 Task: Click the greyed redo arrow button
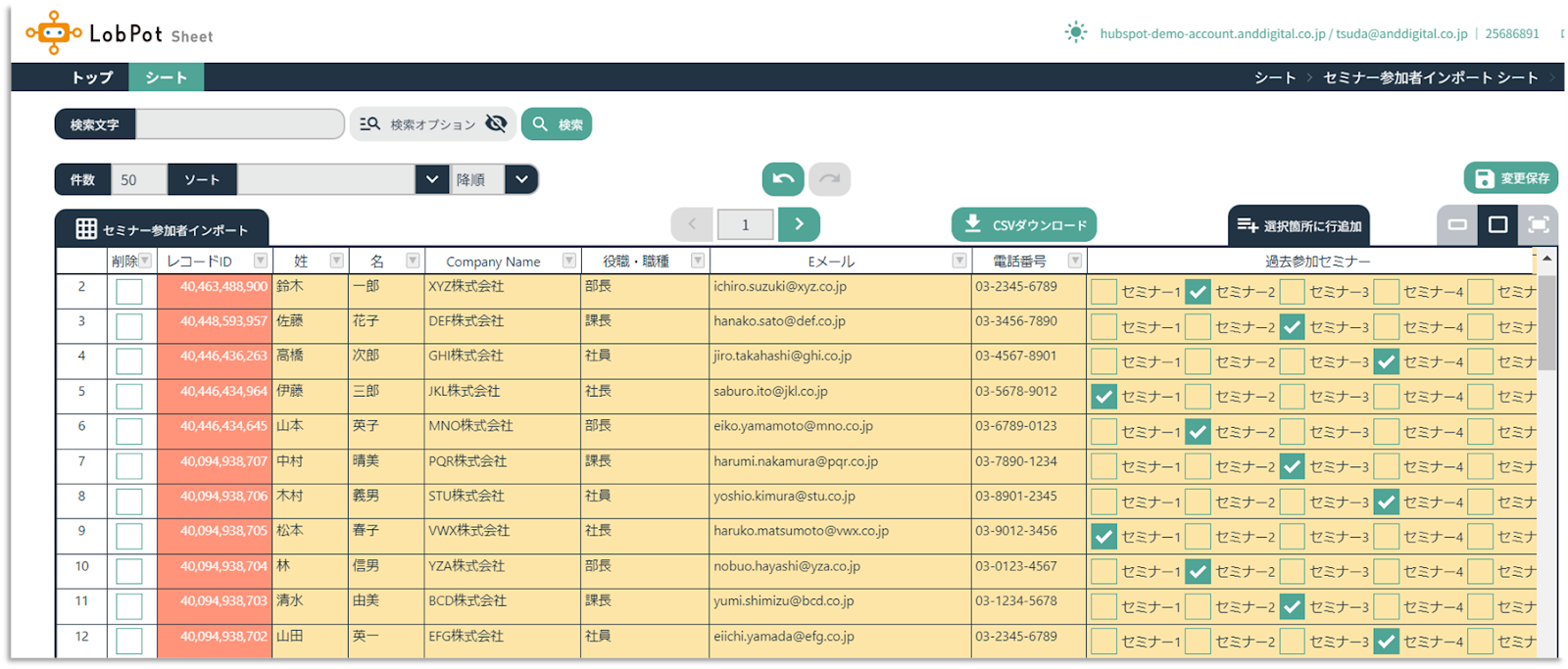[830, 179]
